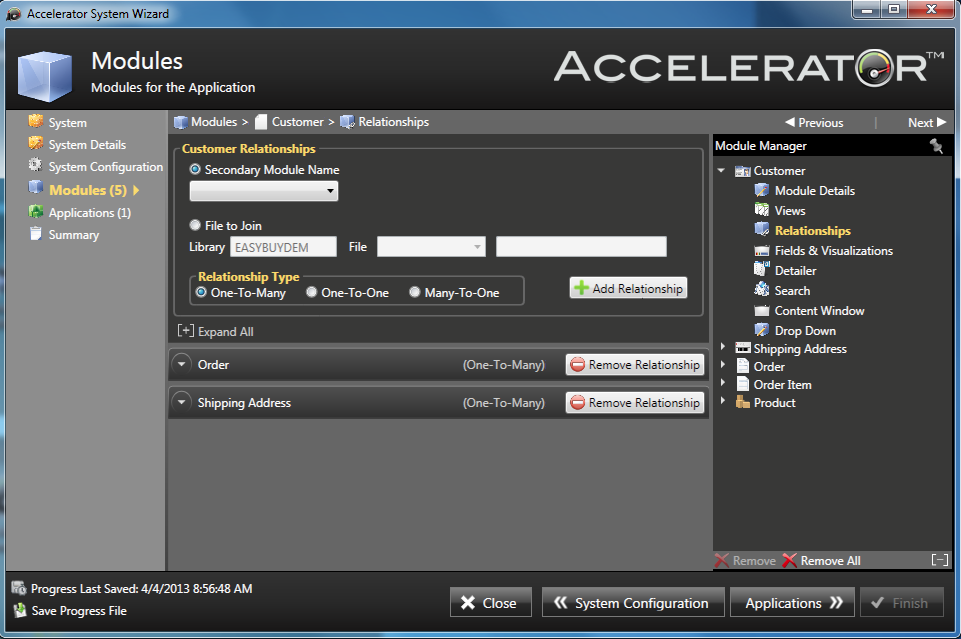Screen dimensions: 961x639
Task: Click the Save Progress File disk icon
Action: pos(20,610)
